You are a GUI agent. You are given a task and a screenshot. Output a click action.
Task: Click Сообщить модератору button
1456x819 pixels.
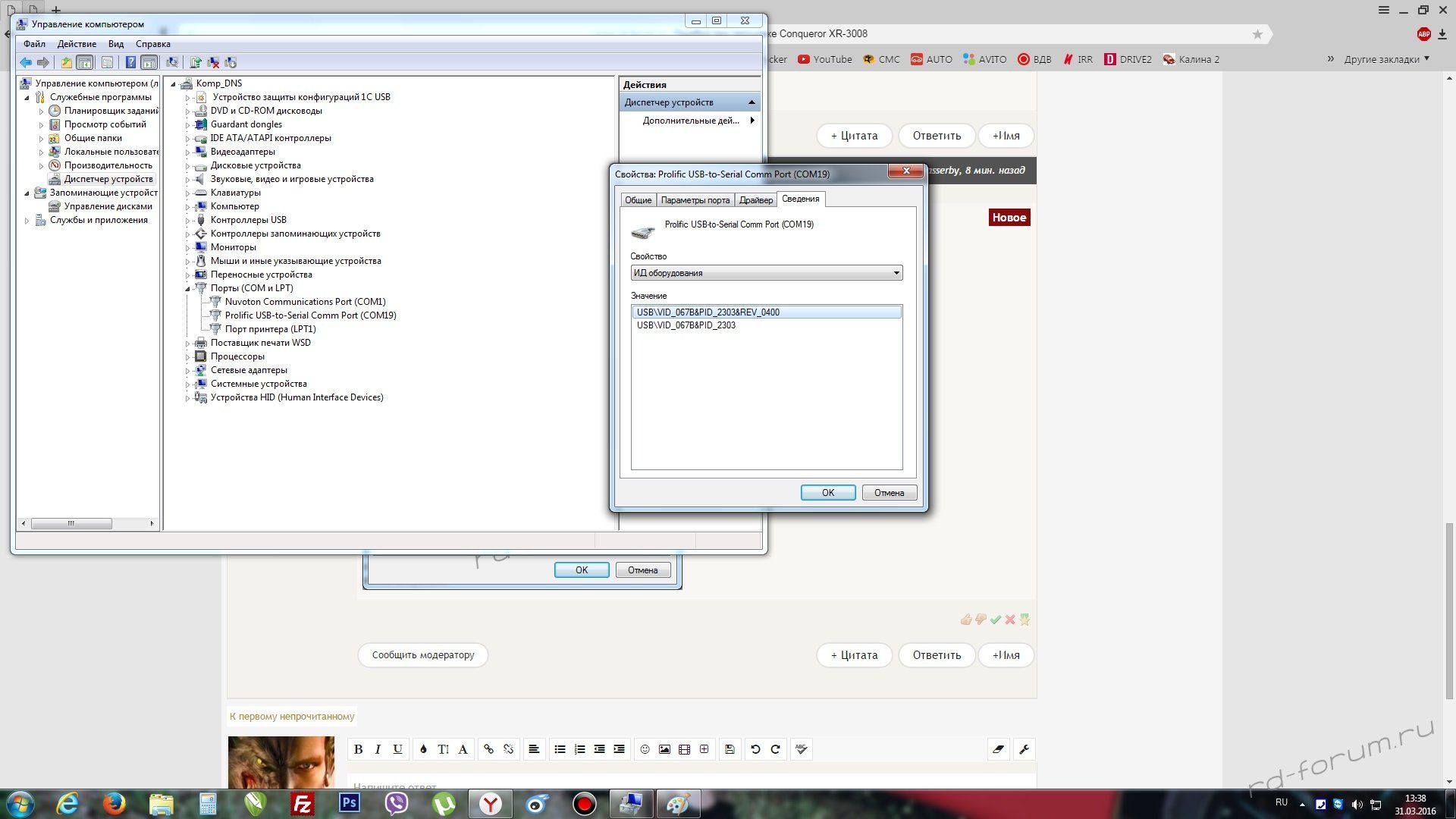[422, 655]
